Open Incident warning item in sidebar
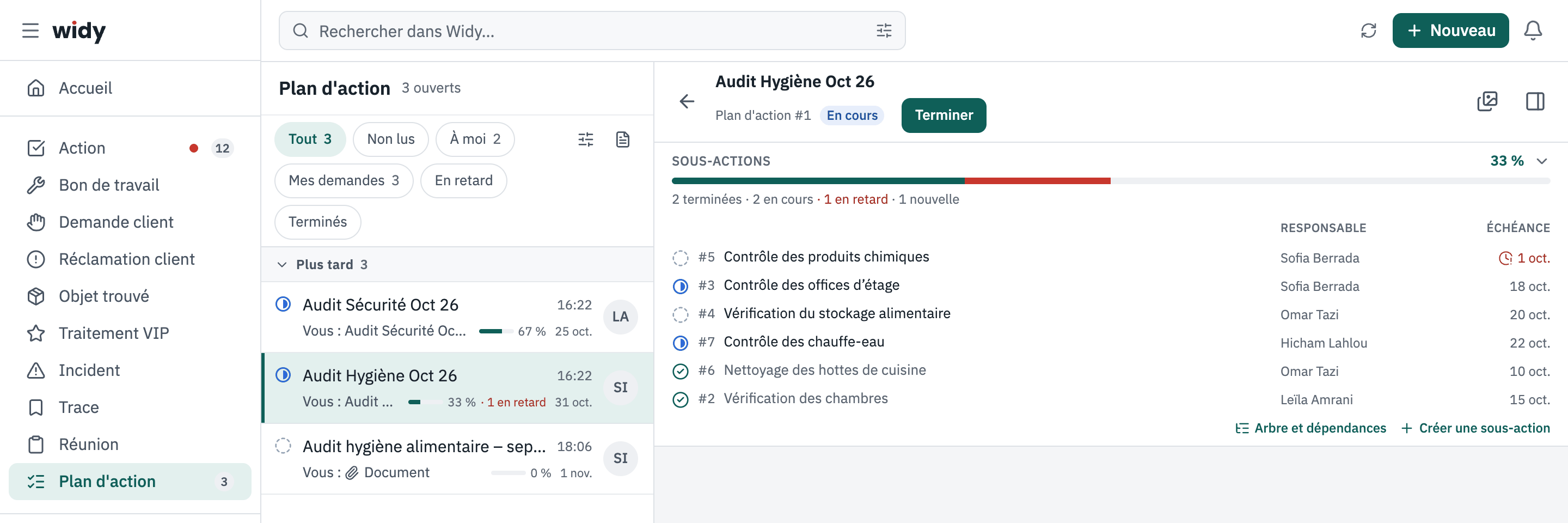Image resolution: width=1568 pixels, height=523 pixels. 130,370
